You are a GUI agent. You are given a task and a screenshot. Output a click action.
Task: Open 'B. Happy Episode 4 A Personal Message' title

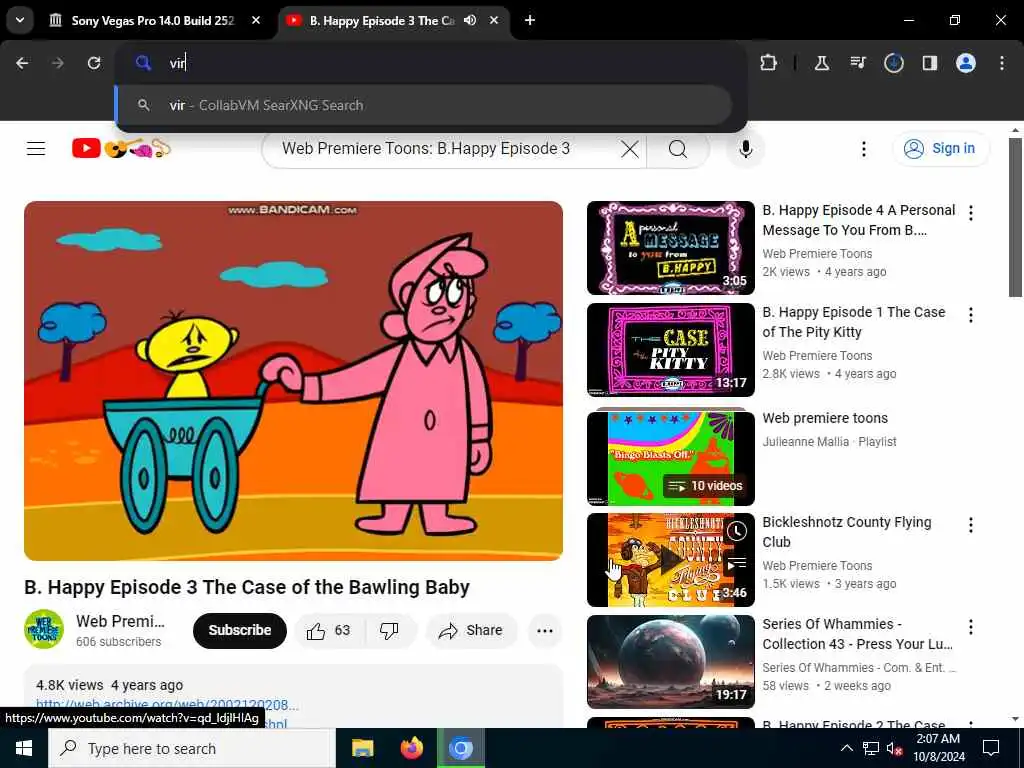[859, 220]
